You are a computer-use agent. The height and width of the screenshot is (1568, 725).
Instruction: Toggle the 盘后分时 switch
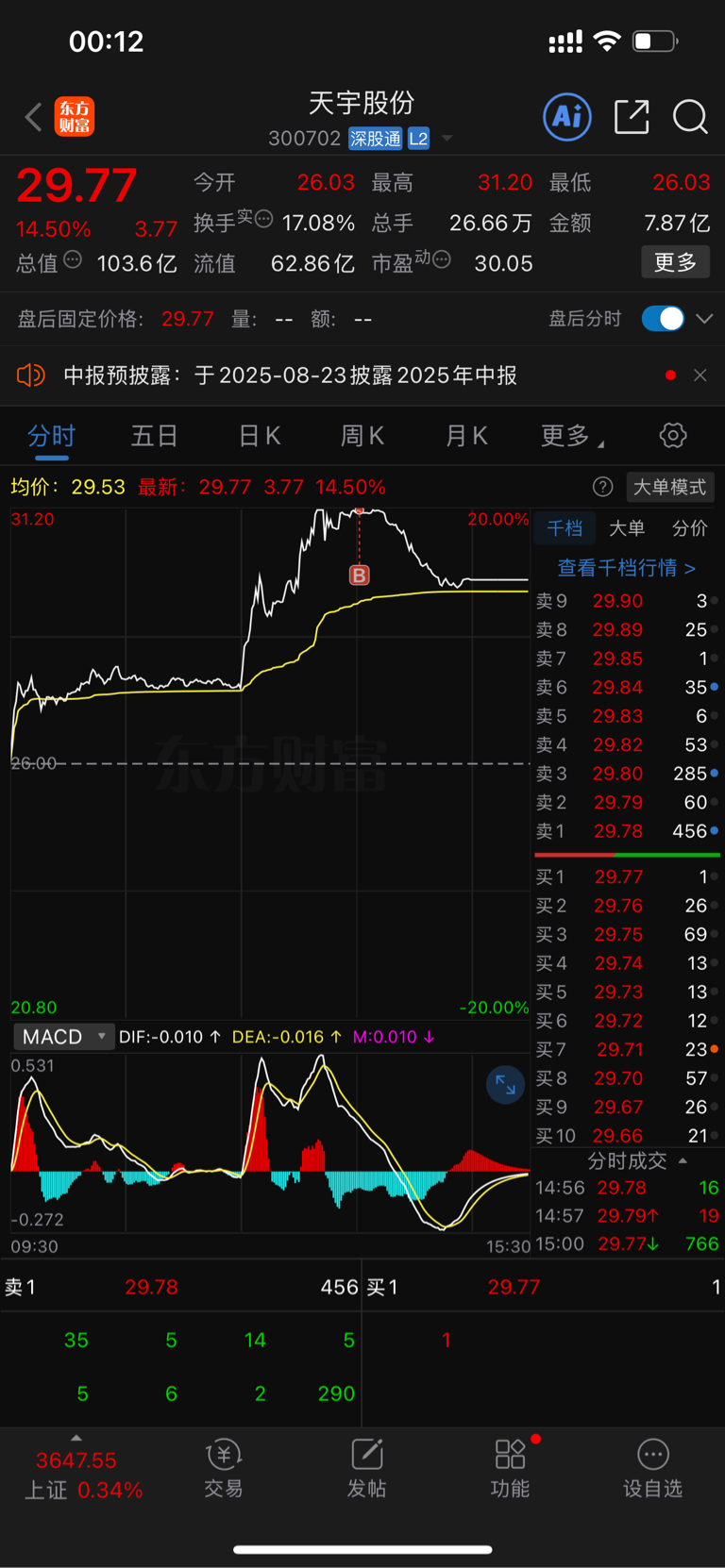(663, 319)
